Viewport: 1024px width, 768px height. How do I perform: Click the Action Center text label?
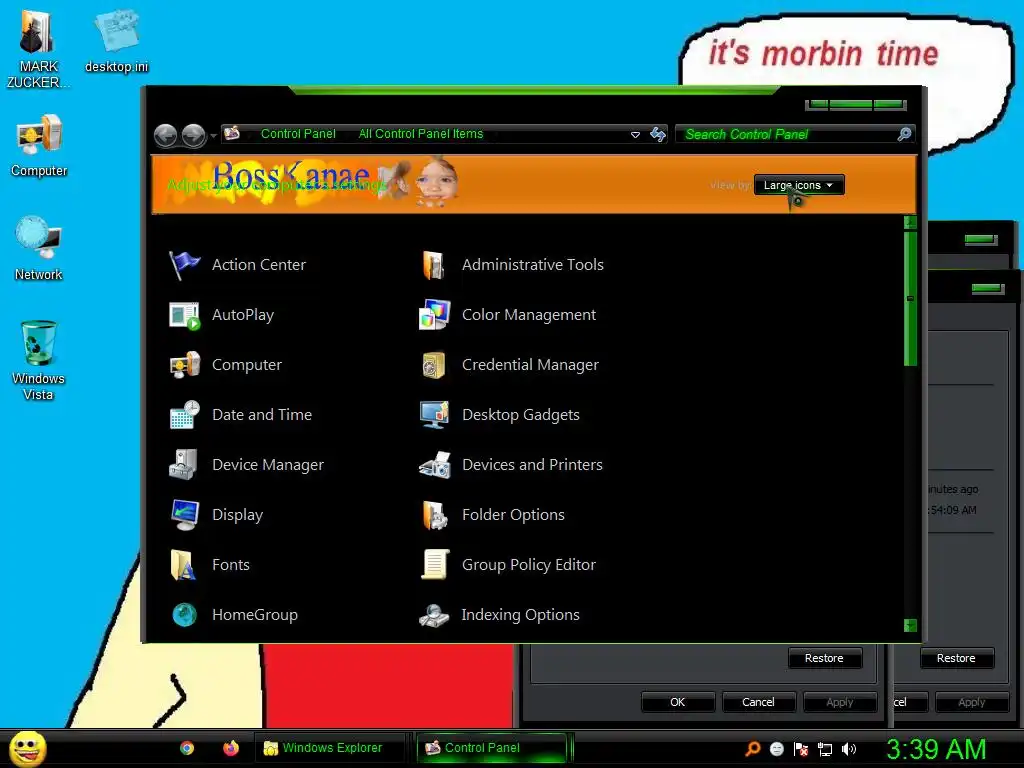259,264
